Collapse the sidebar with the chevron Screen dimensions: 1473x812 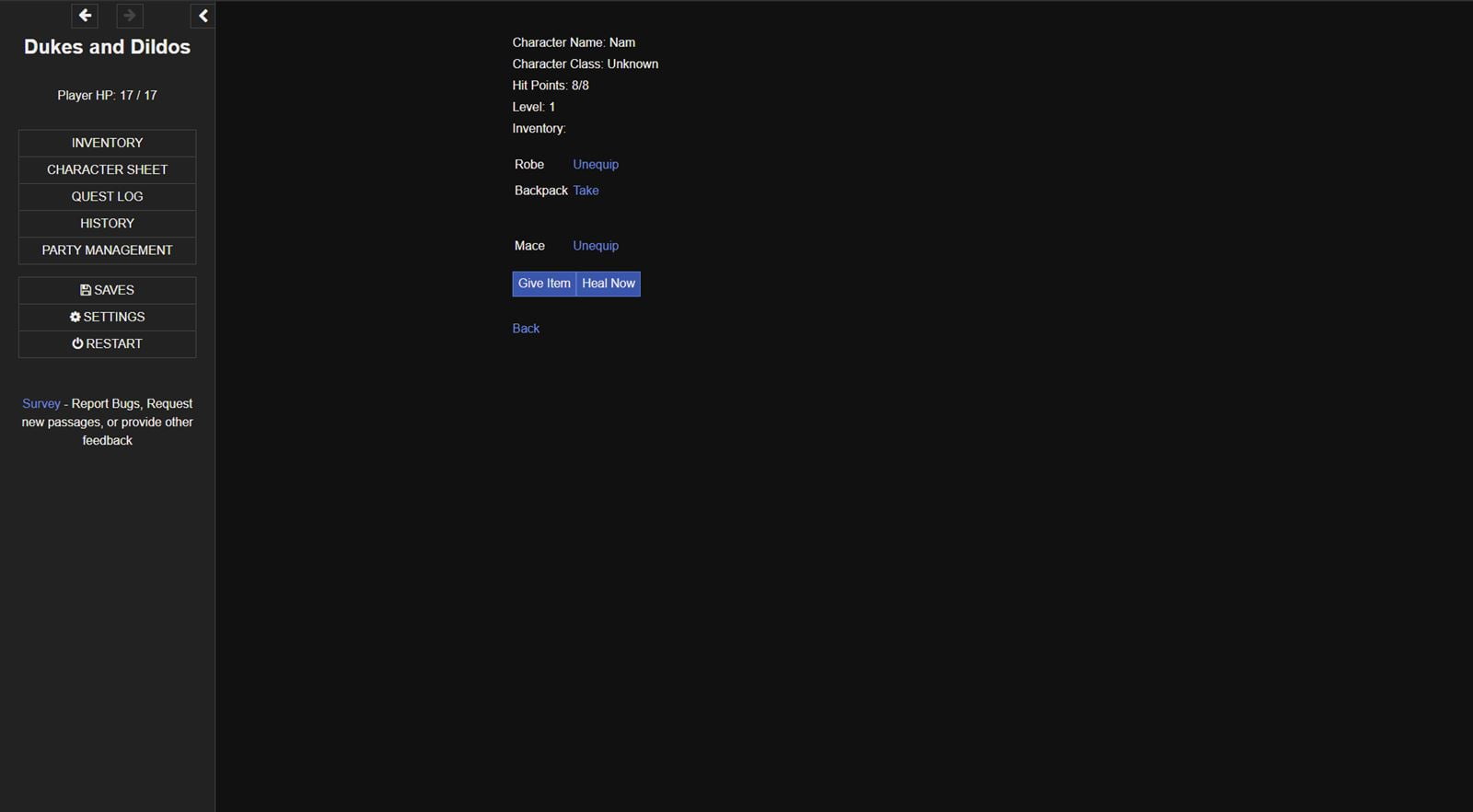pyautogui.click(x=203, y=16)
